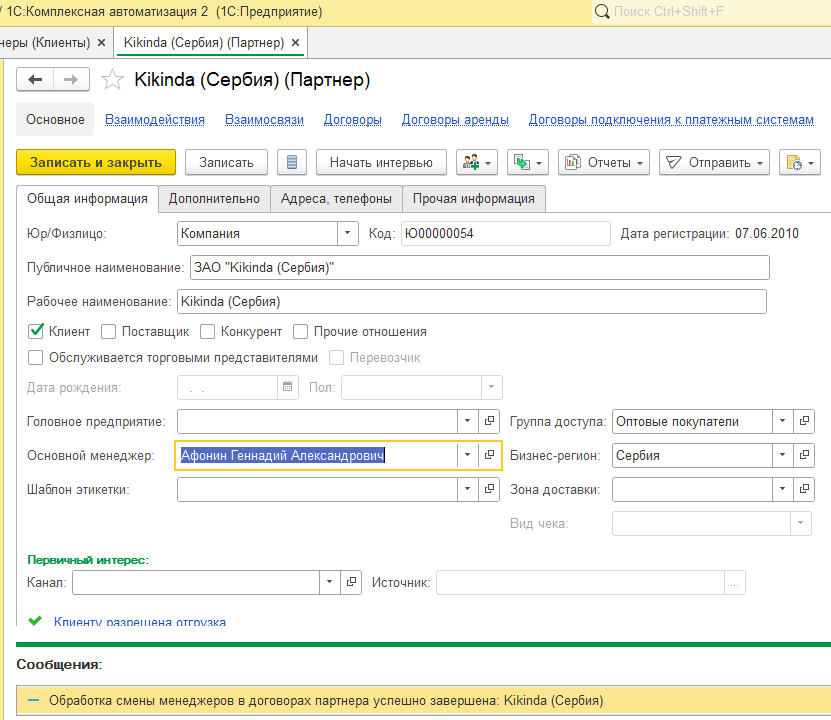Click the Записать button
The width and height of the screenshot is (831, 720).
coord(226,162)
